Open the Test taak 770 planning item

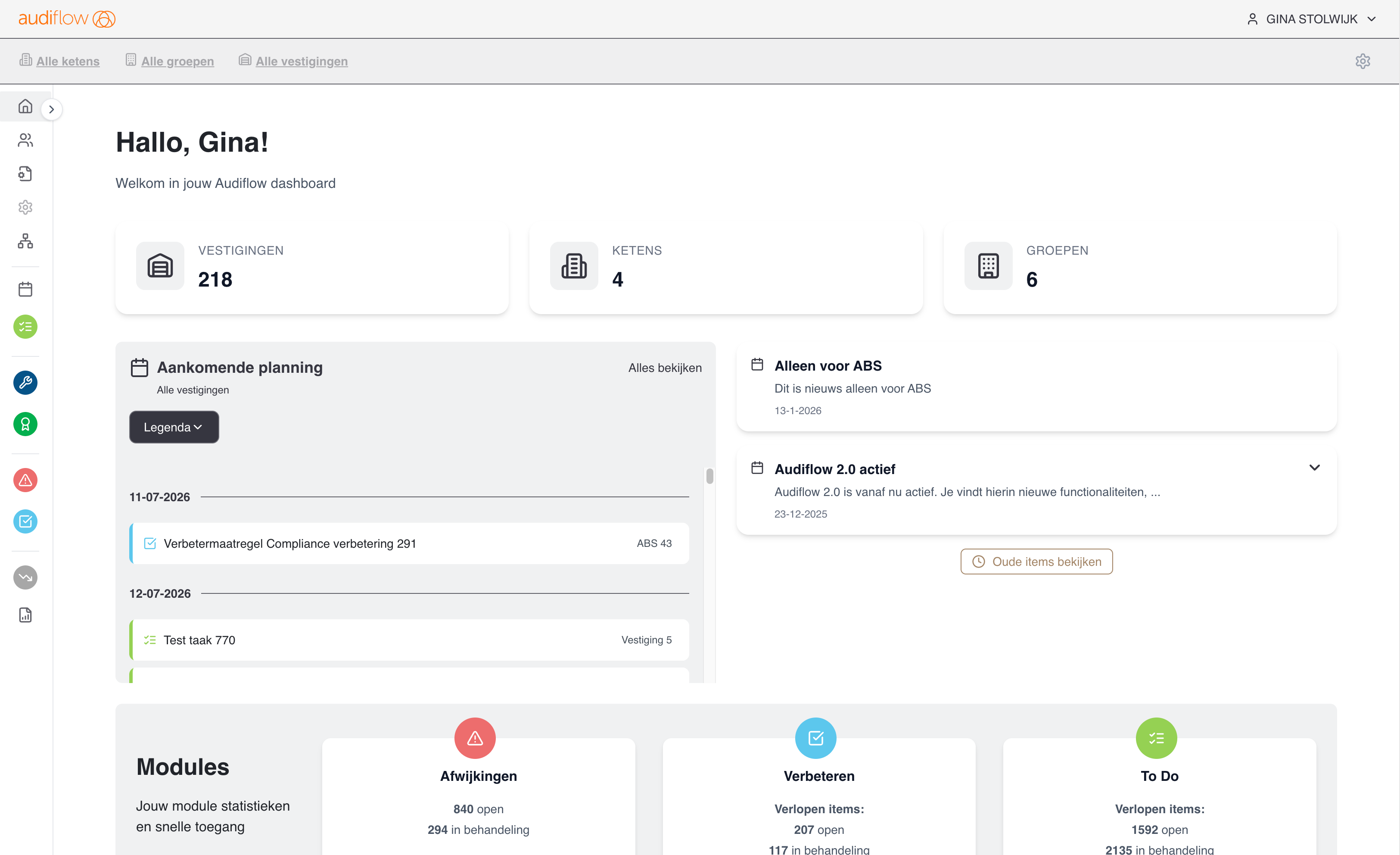coord(409,640)
